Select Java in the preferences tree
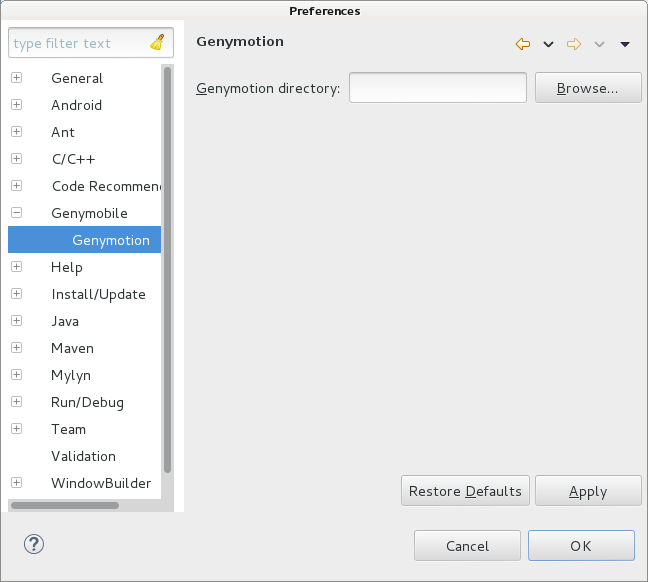 point(65,321)
